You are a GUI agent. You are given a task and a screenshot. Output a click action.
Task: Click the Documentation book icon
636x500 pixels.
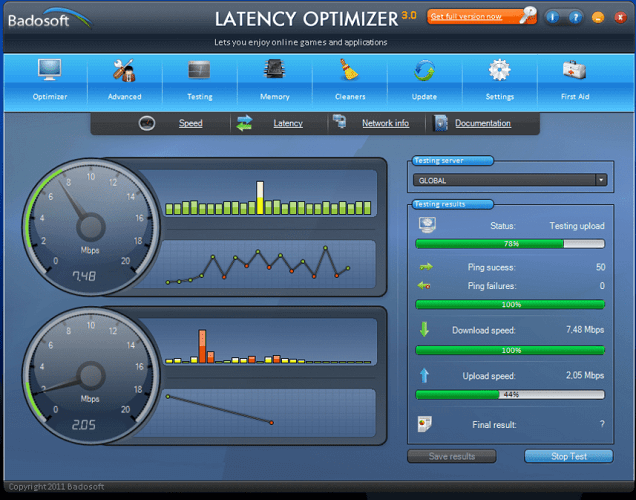440,123
